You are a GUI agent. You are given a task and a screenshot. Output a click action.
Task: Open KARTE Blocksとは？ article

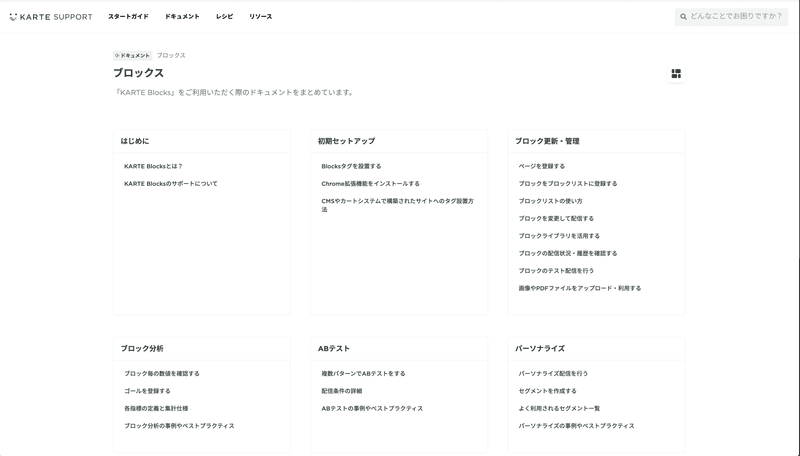click(153, 166)
